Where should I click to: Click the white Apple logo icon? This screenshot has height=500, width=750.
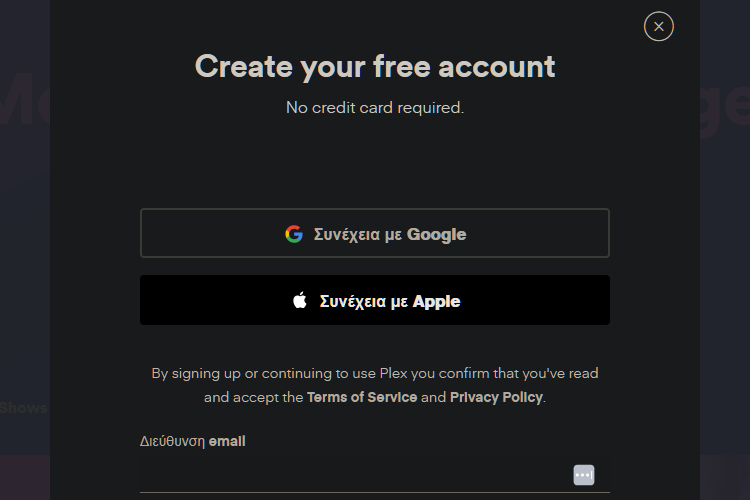click(x=300, y=300)
